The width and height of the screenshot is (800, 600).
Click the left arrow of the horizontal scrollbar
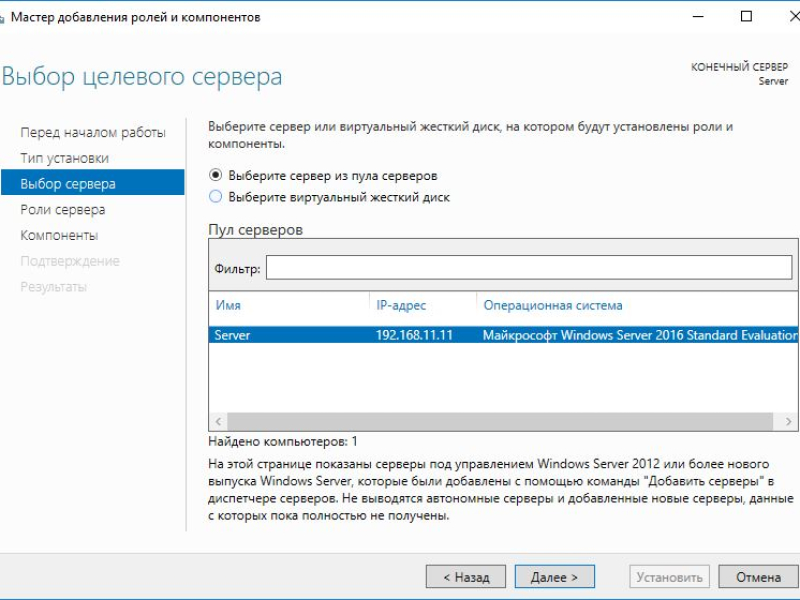[218, 421]
